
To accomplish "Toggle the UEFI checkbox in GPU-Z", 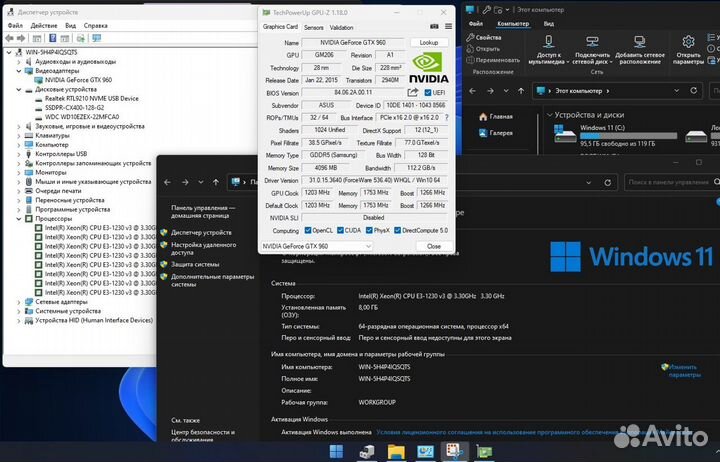I will pos(427,91).
